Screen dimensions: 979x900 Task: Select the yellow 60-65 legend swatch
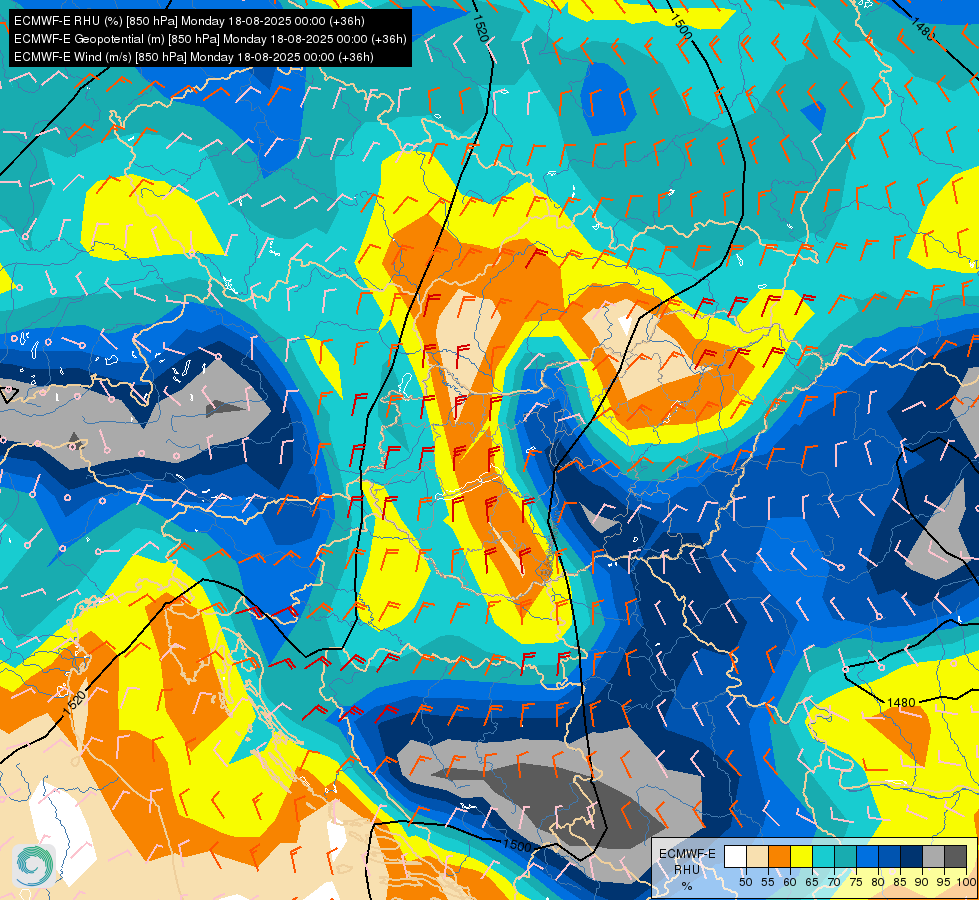(x=802, y=856)
